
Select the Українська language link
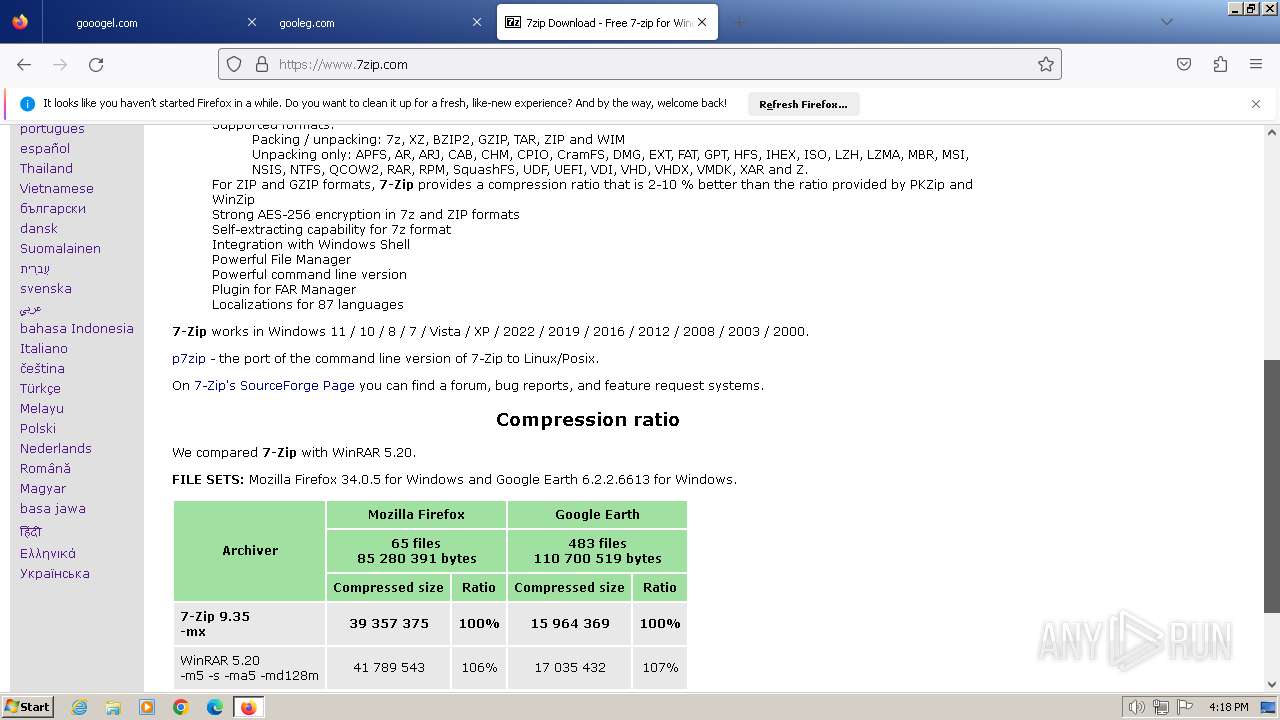pyautogui.click(x=55, y=573)
